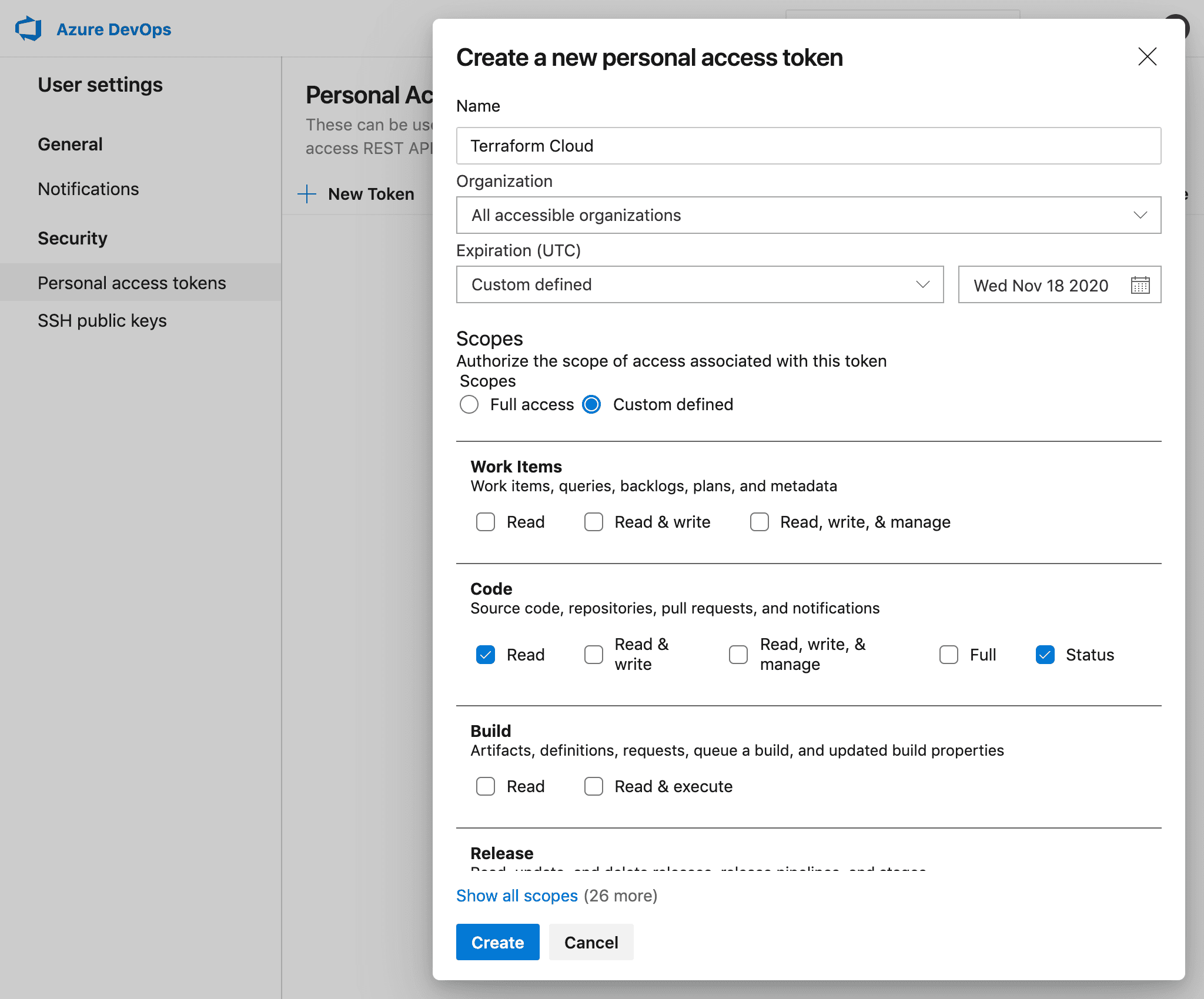Uncheck the Code Read checkbox
The width and height of the screenshot is (1204, 999).
[x=486, y=655]
